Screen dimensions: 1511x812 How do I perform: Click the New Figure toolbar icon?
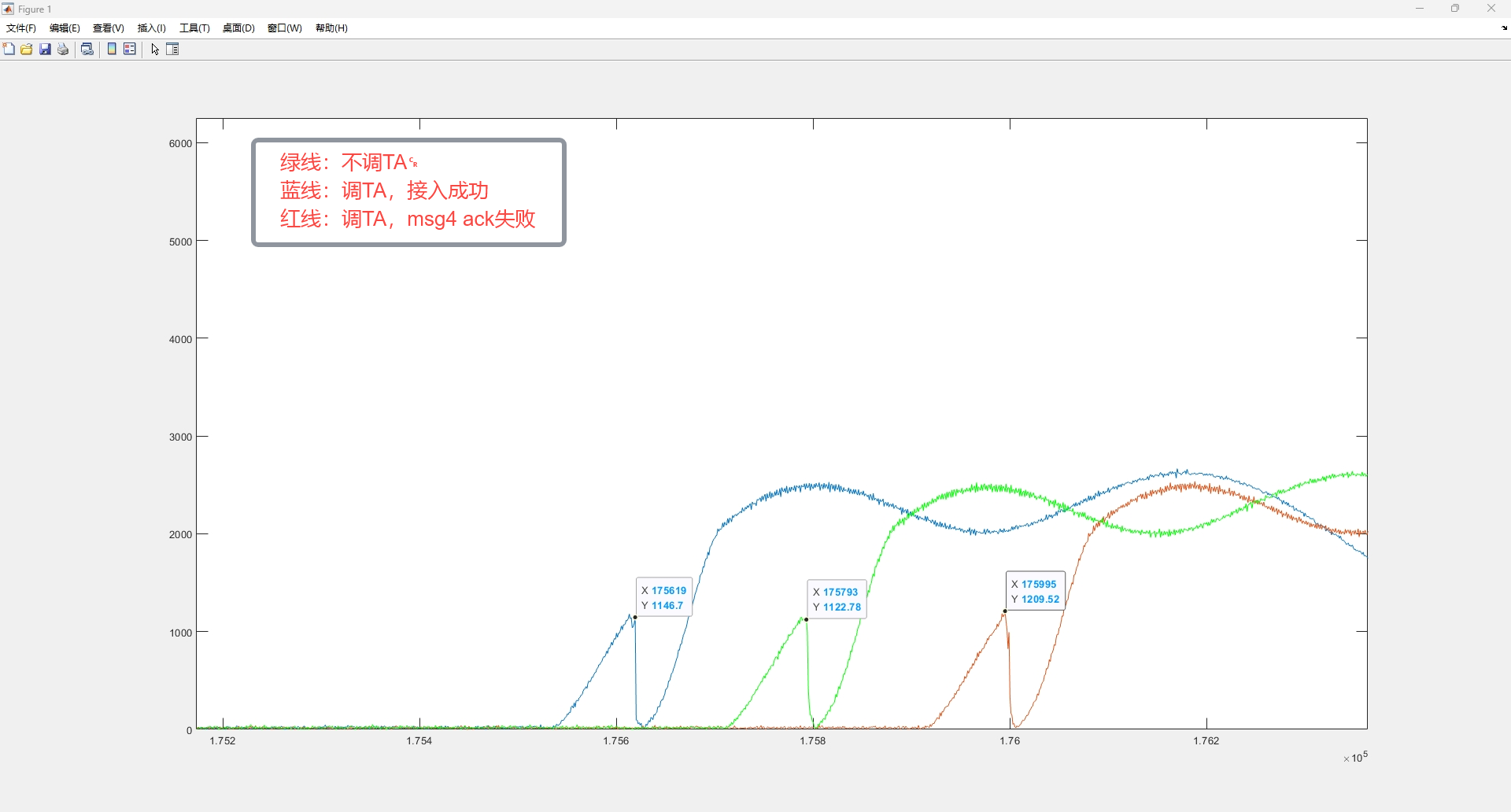(9, 50)
